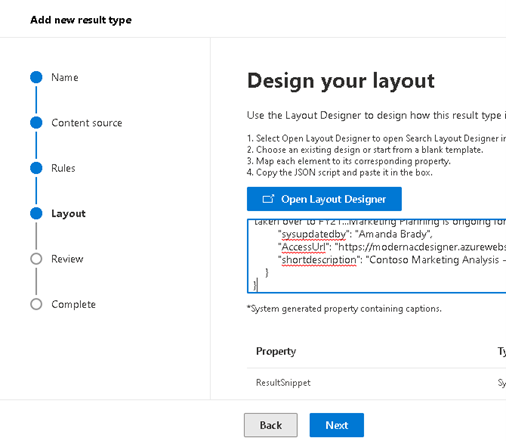Image resolution: width=506 pixels, height=441 pixels.
Task: Go to the Content source step label
Action: [87, 123]
